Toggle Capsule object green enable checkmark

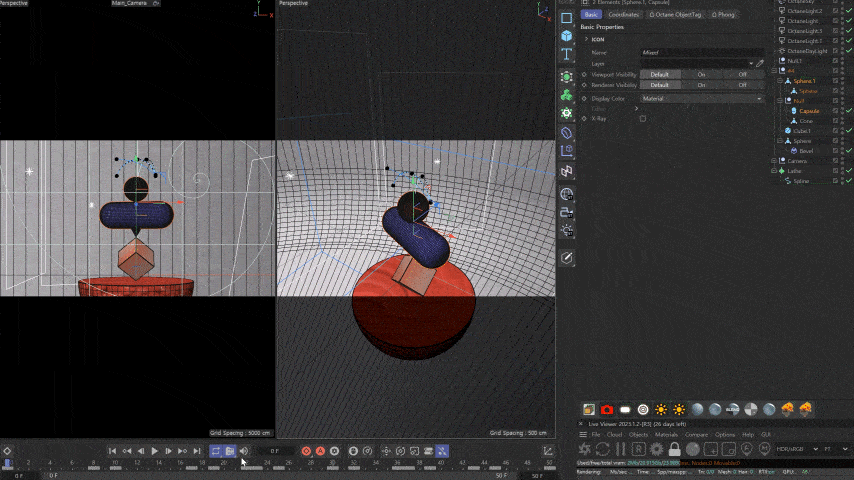[x=849, y=111]
